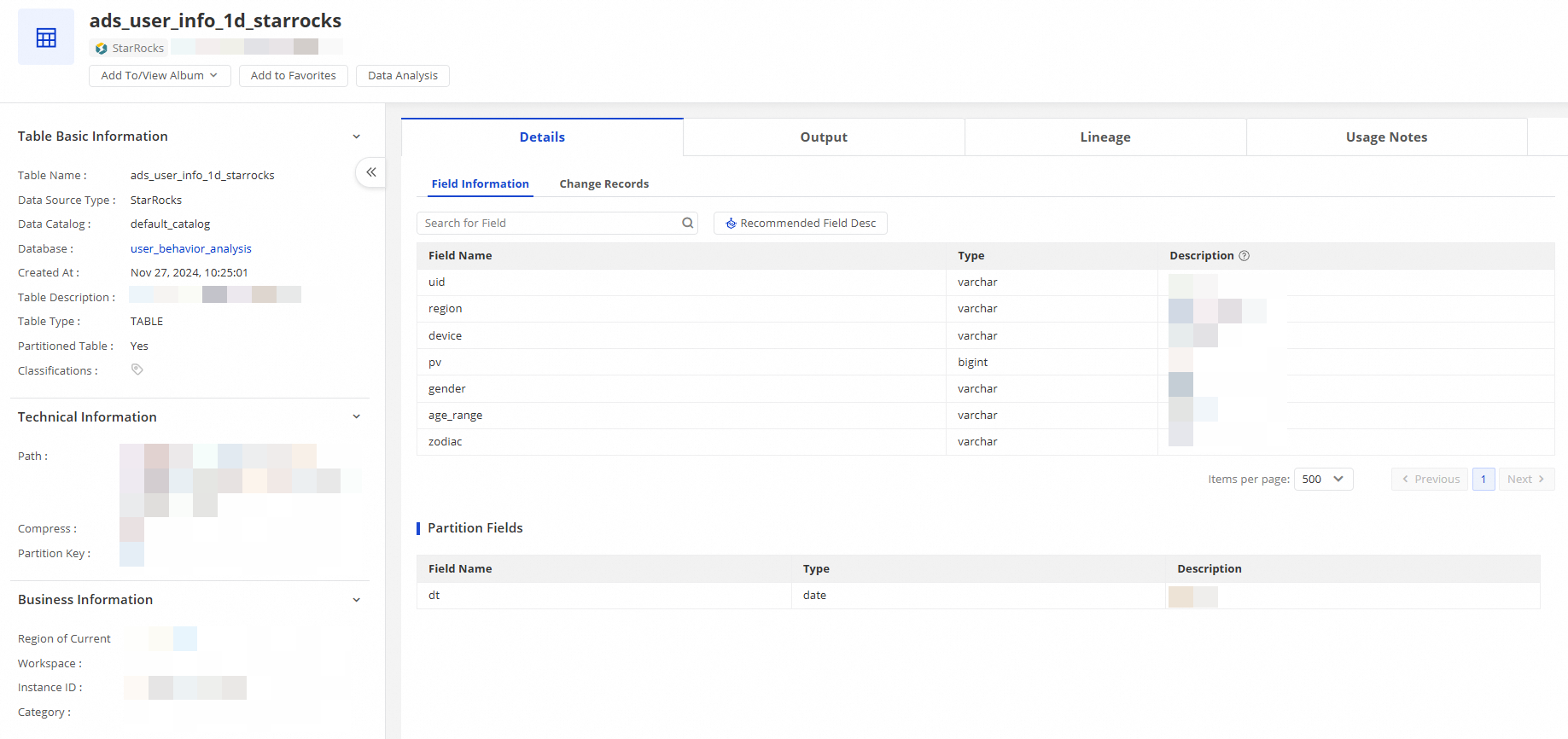
Task: Switch to the Output tab
Action: pyautogui.click(x=823, y=137)
